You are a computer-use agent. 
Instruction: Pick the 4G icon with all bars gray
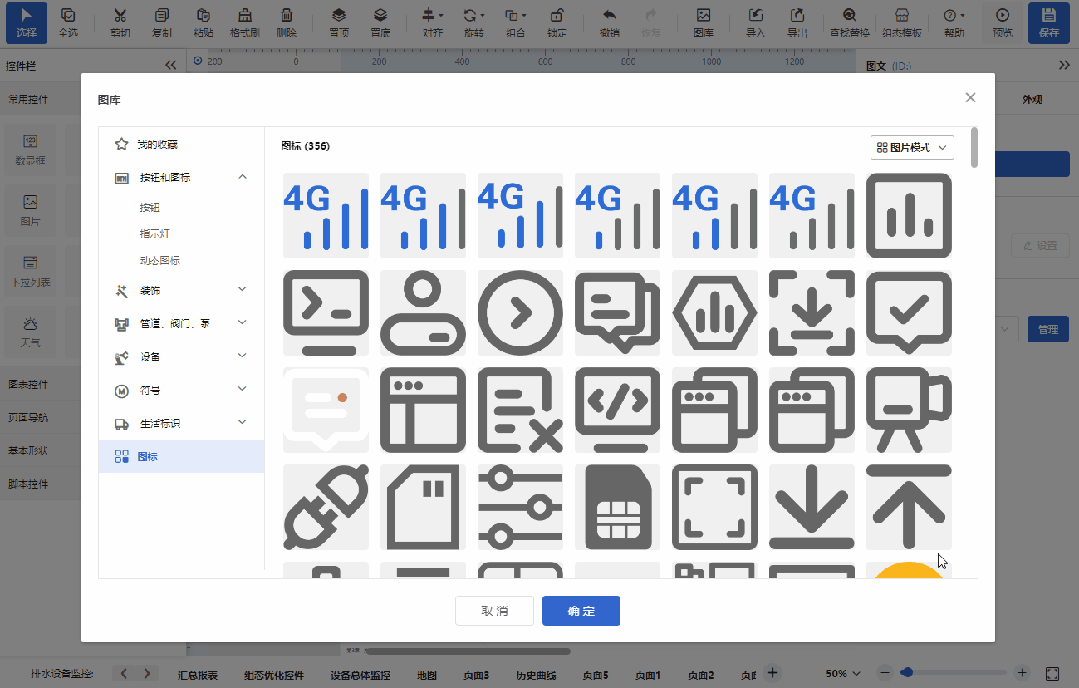(811, 215)
